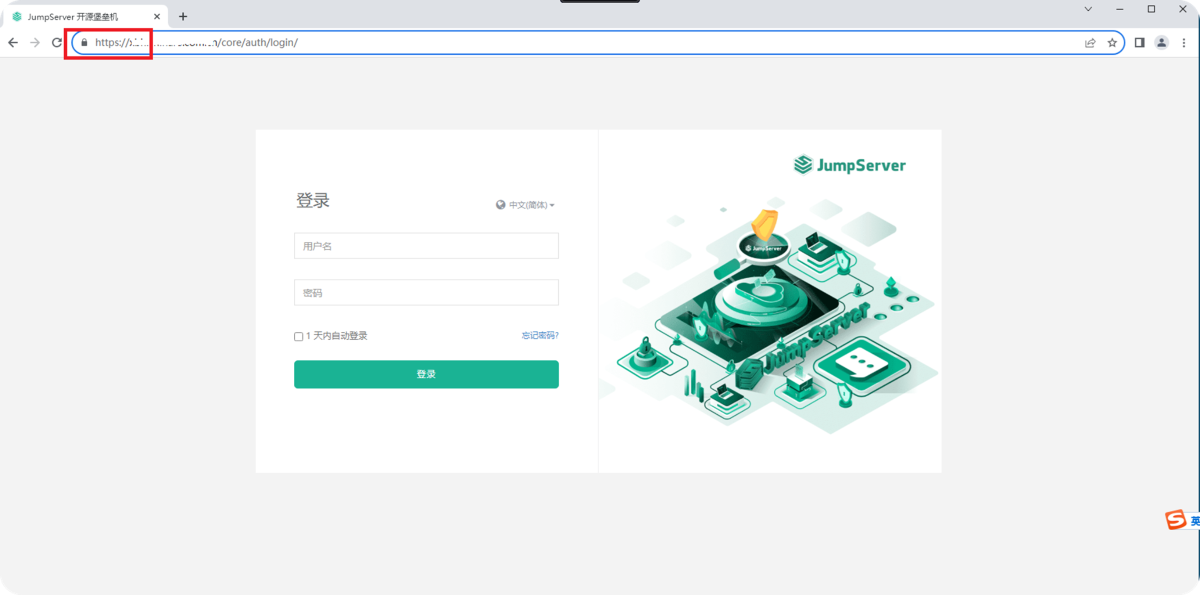Open the Chrome three-dot menu
The height and width of the screenshot is (595, 1200).
click(1184, 42)
